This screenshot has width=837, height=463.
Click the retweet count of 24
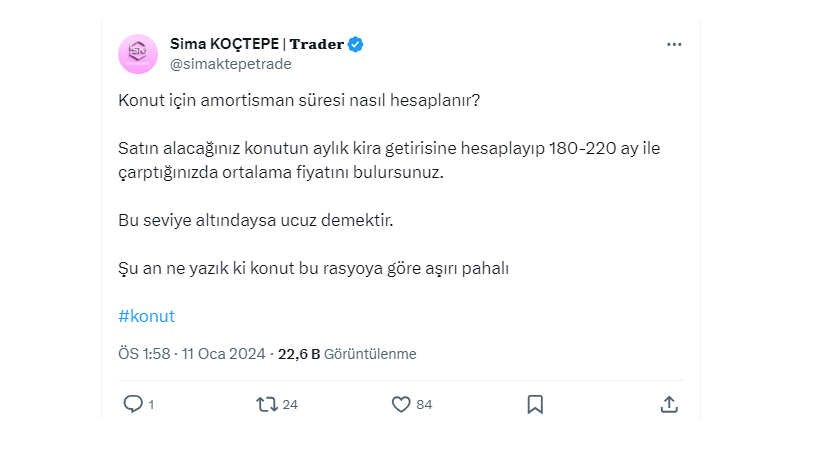(290, 405)
